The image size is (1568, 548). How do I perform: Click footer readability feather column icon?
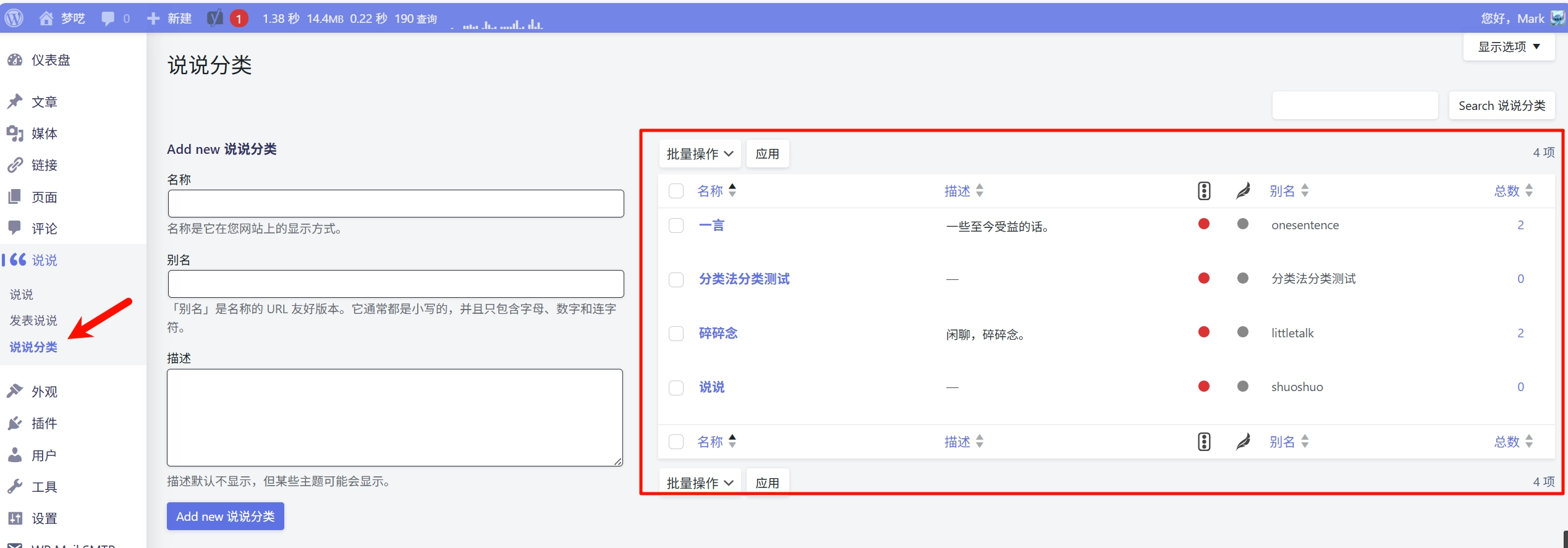[x=1243, y=442]
